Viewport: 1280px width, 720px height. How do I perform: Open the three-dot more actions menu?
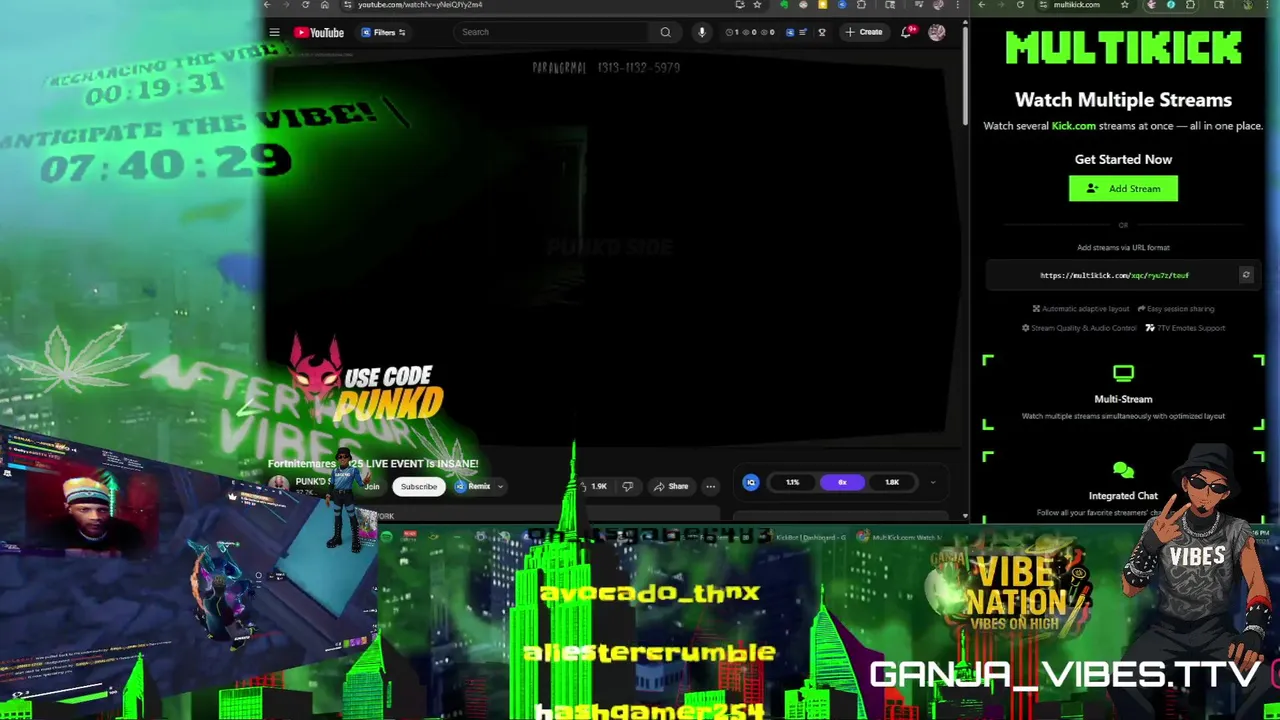tap(710, 487)
